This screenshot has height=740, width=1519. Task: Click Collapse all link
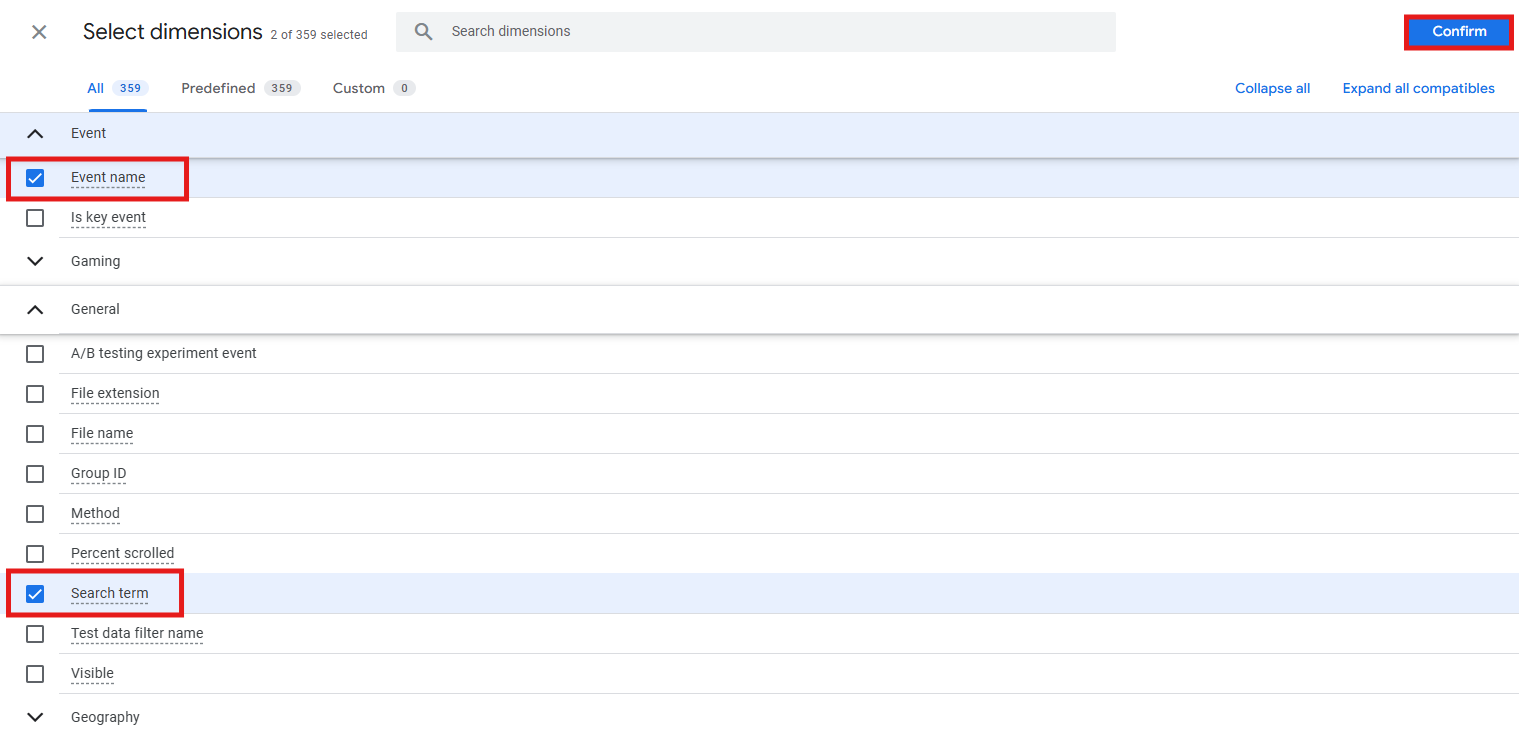pos(1272,88)
